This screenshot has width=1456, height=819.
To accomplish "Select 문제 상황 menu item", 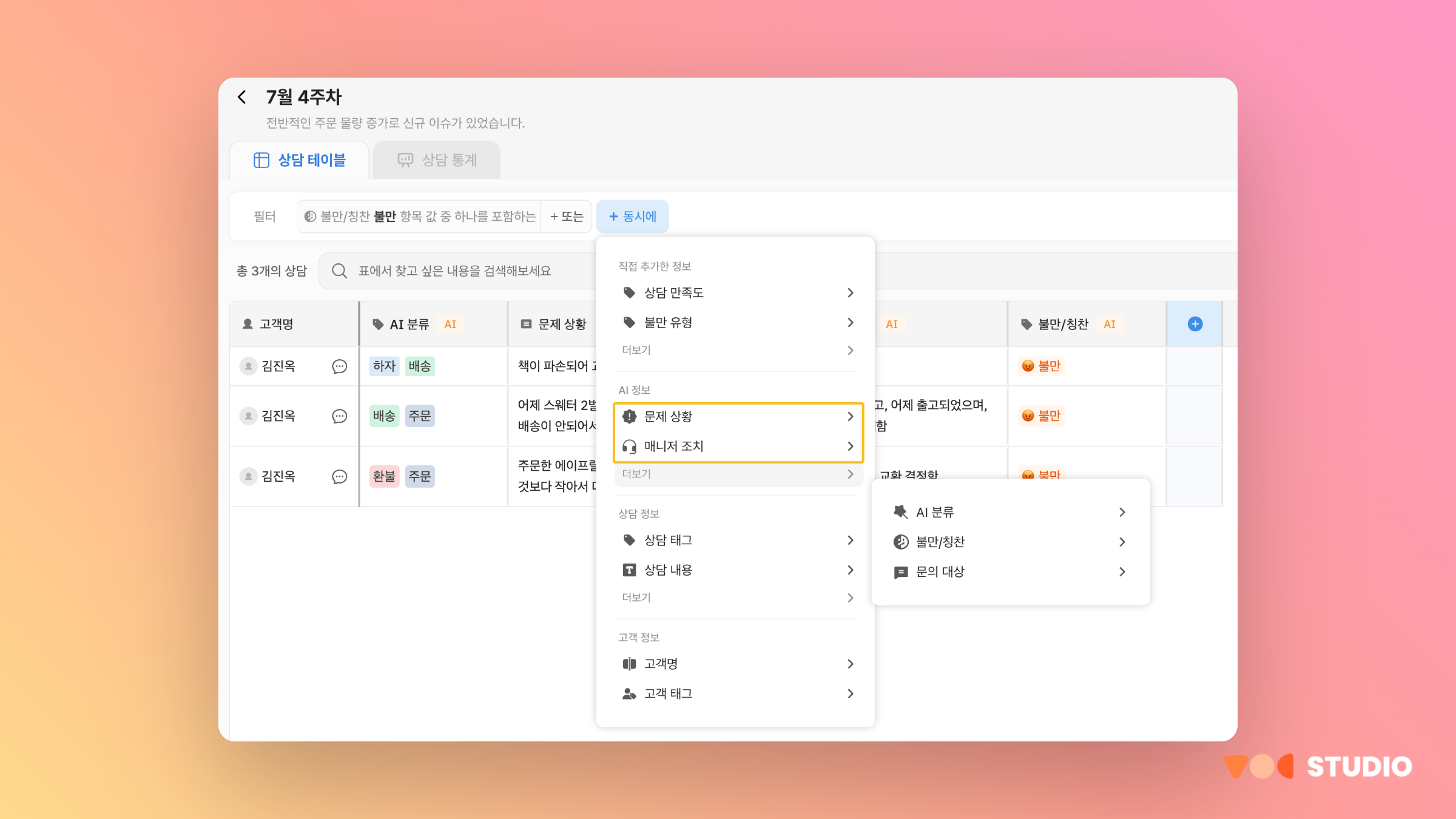I will pos(669,416).
